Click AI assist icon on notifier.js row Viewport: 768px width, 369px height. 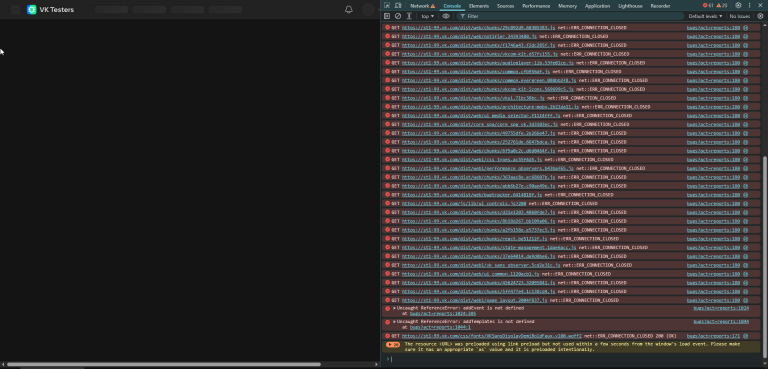tap(745, 36)
